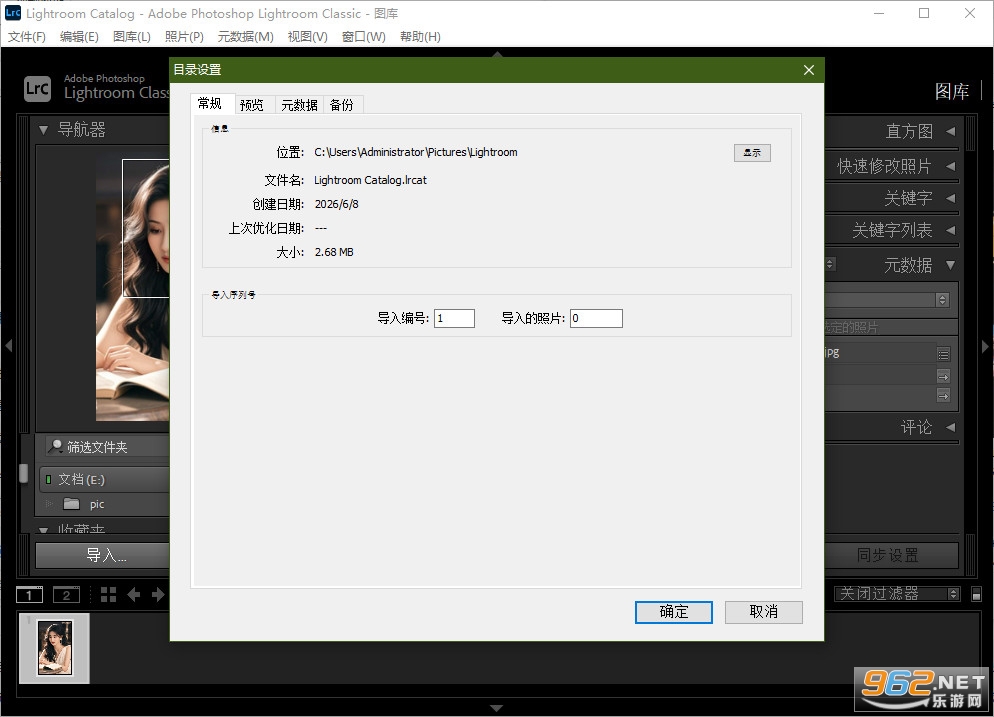This screenshot has height=717, width=994.
Task: Open the 图库(L) menu
Action: click(x=132, y=37)
